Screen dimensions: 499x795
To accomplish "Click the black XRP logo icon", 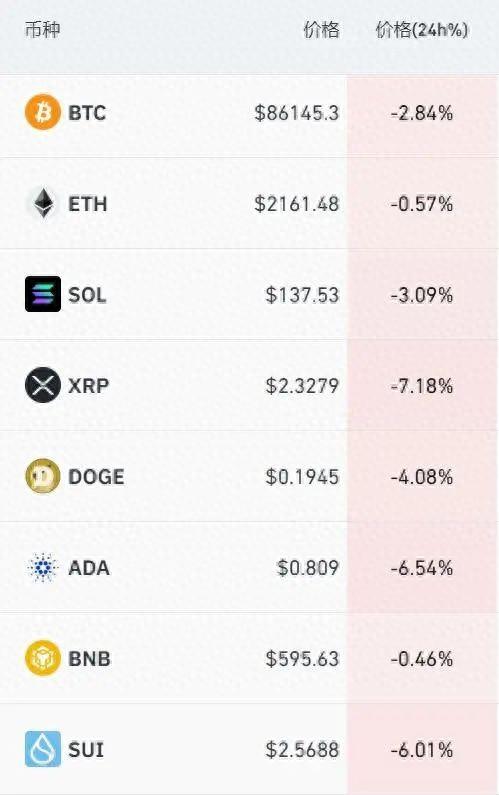I will coord(43,385).
